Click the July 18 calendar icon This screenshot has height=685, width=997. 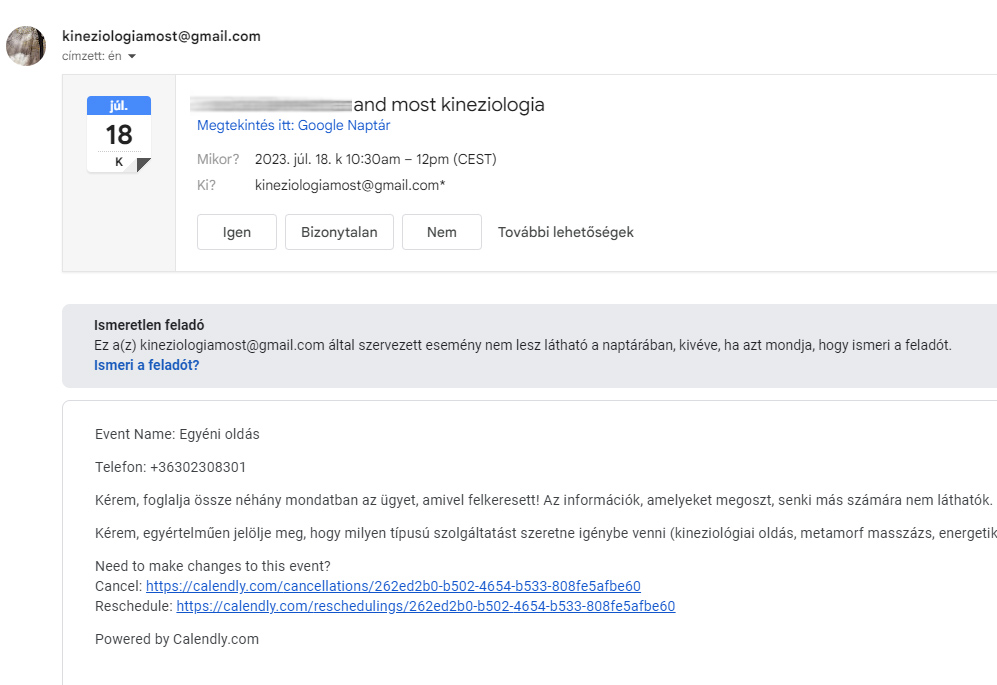click(119, 134)
